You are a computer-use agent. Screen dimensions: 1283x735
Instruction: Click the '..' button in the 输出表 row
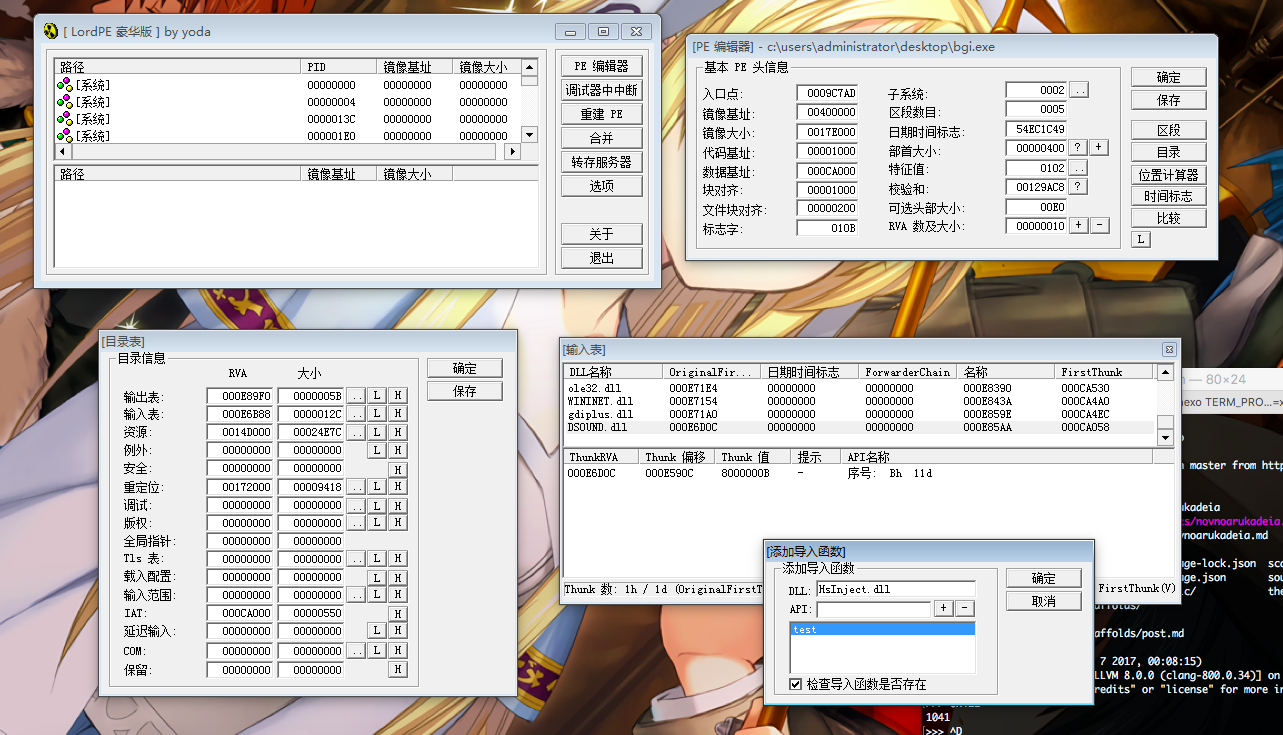click(x=356, y=396)
